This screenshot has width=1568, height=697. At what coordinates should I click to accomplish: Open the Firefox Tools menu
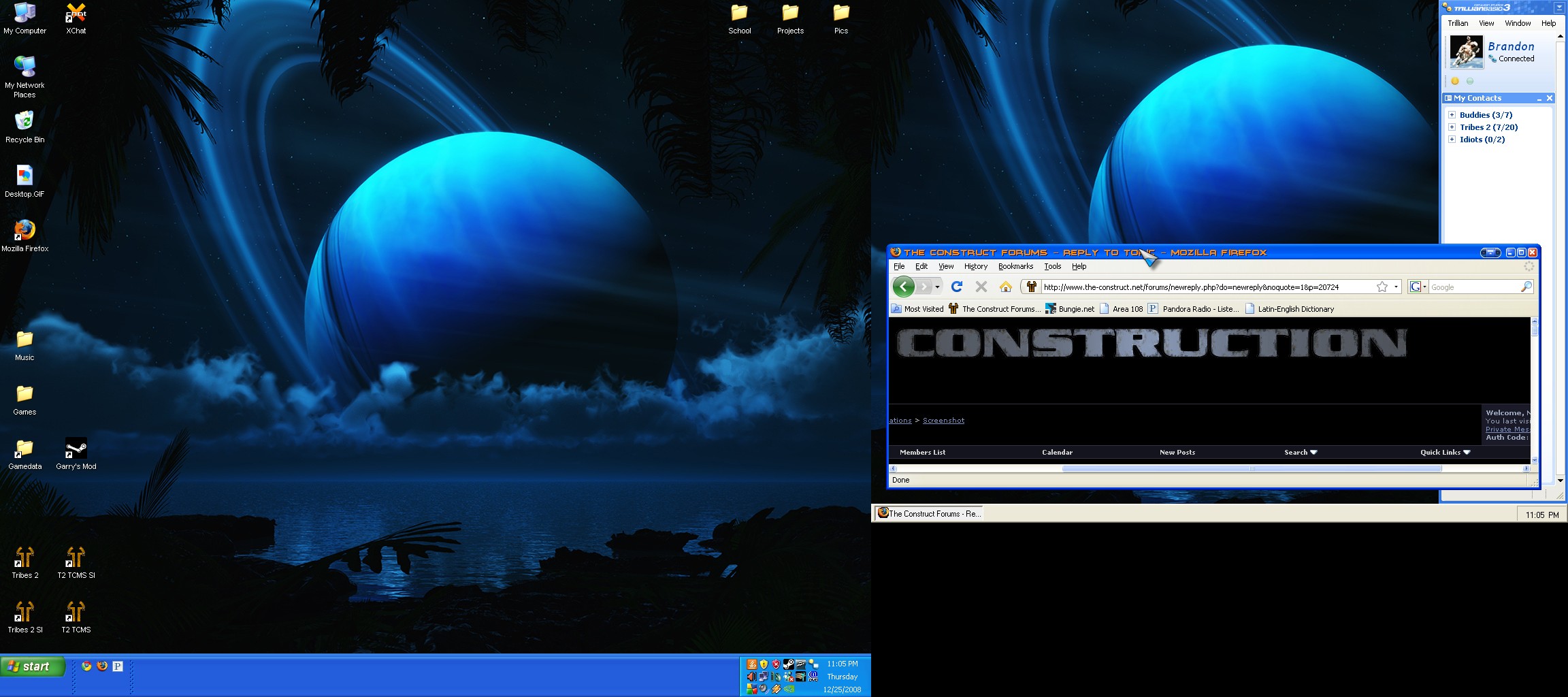point(1052,266)
